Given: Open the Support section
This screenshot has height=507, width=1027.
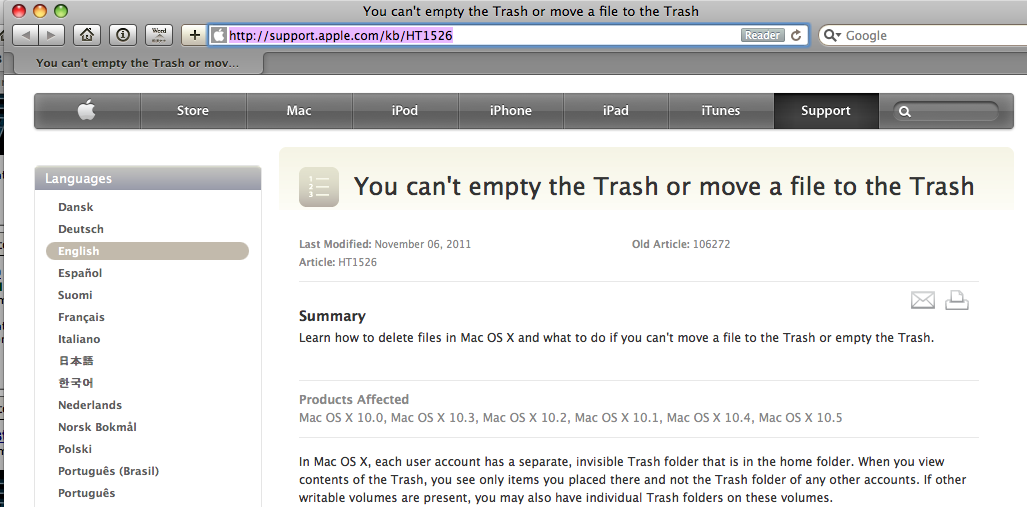Looking at the screenshot, I should click(826, 111).
